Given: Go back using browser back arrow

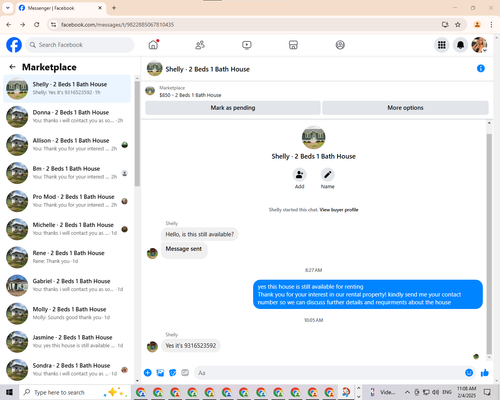Looking at the screenshot, I should pos(9,24).
